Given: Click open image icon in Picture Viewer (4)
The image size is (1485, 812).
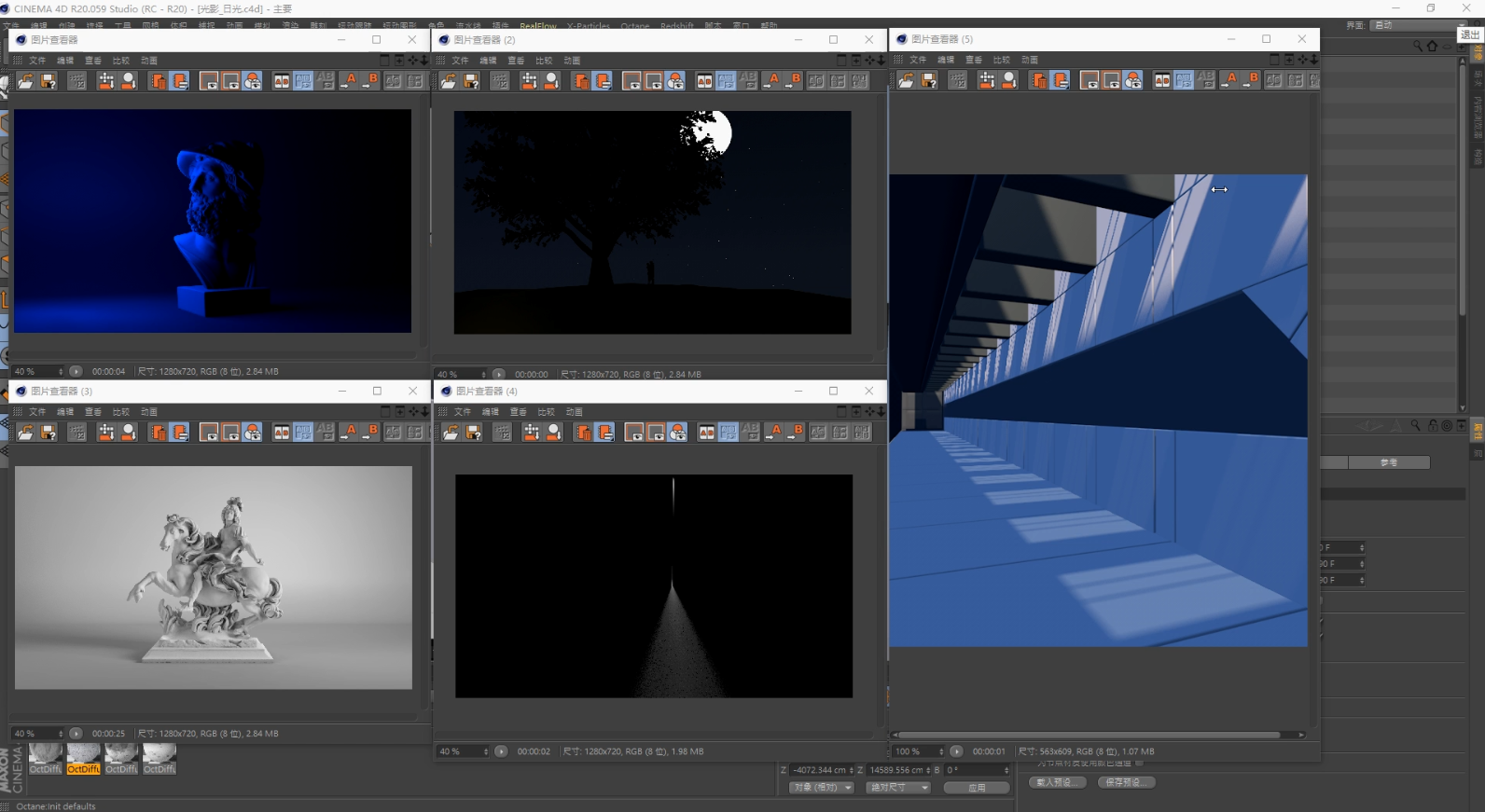Looking at the screenshot, I should pyautogui.click(x=451, y=433).
